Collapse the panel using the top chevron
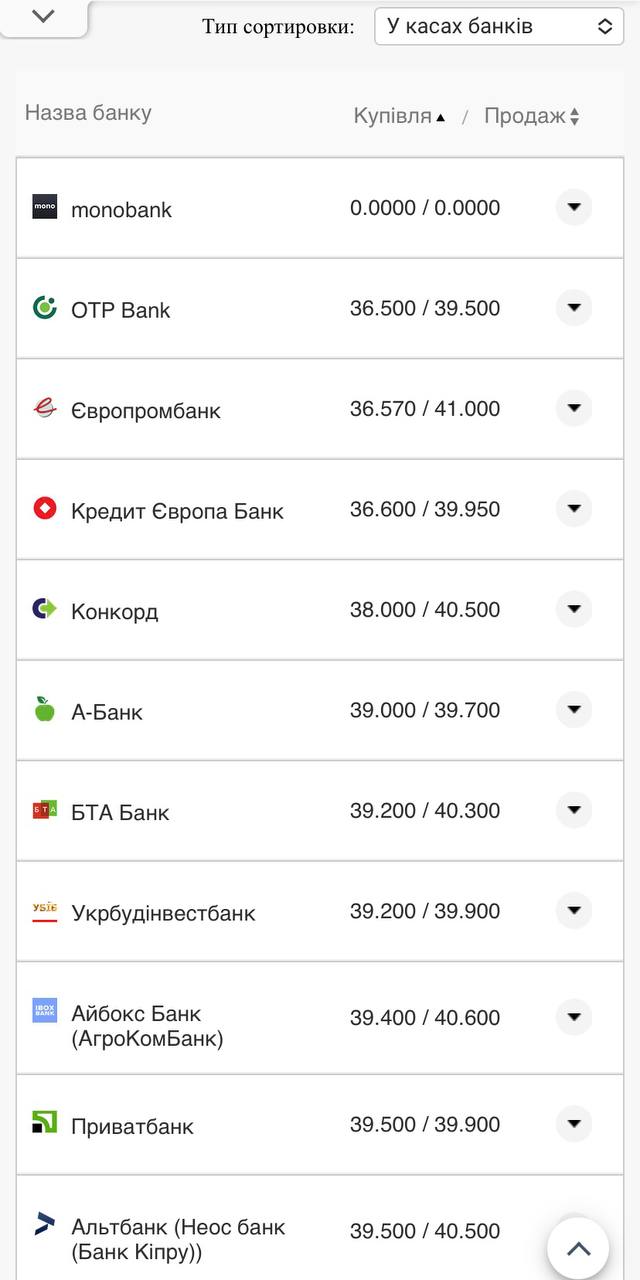Screen dimensions: 640x1280 (x=40, y=17)
